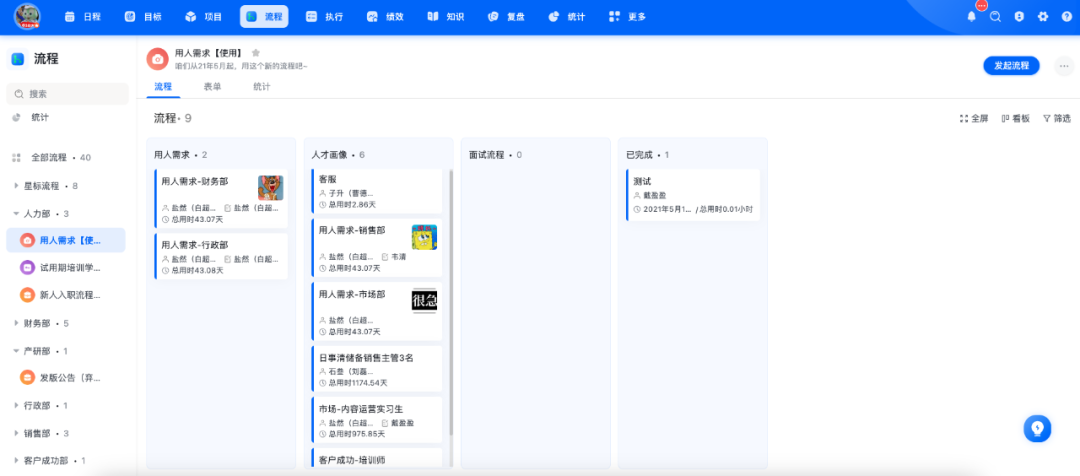Click the user avatar in top-left corner
The height and width of the screenshot is (476, 1080).
[x=28, y=17]
